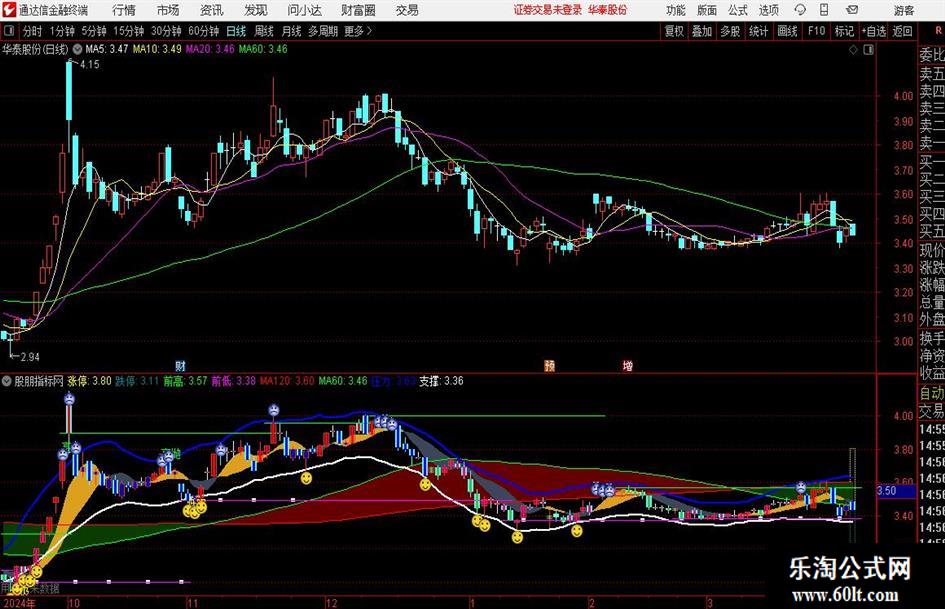Click the Tongdaxin red logo icon
The image size is (945, 609).
(x=9, y=10)
